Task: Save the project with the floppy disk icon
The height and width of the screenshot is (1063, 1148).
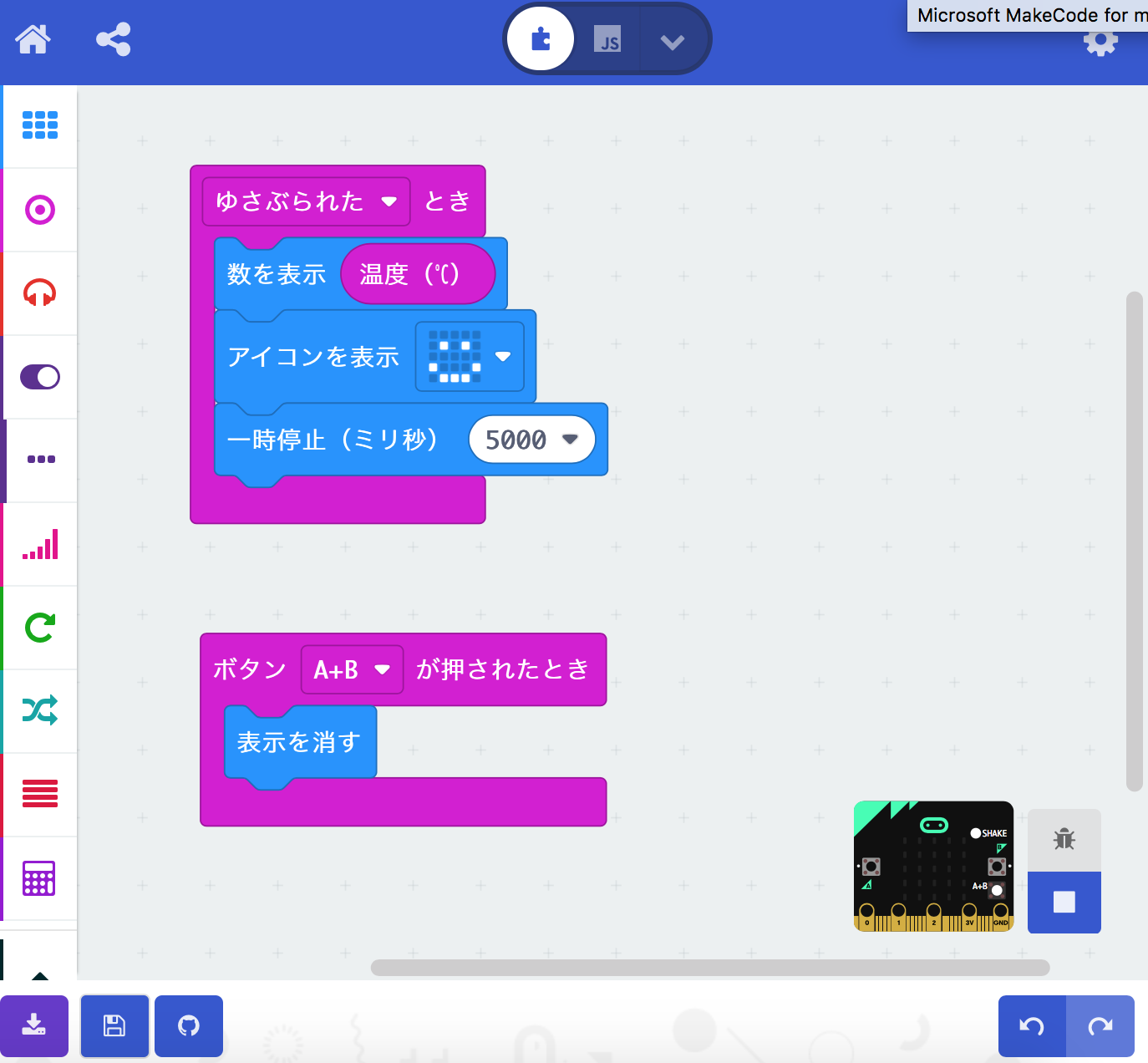Action: point(114,1025)
